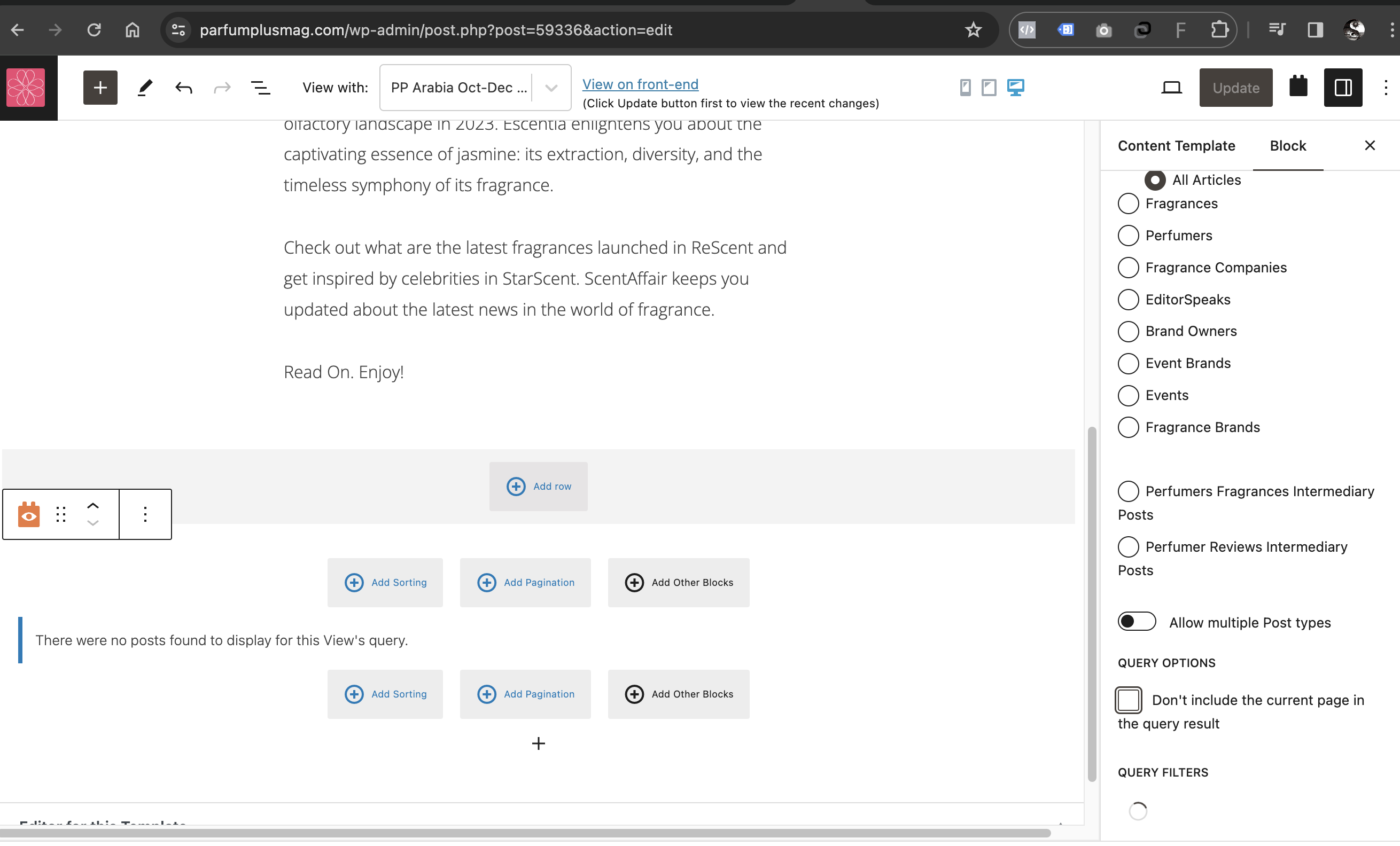Click the Update button

pos(1236,88)
